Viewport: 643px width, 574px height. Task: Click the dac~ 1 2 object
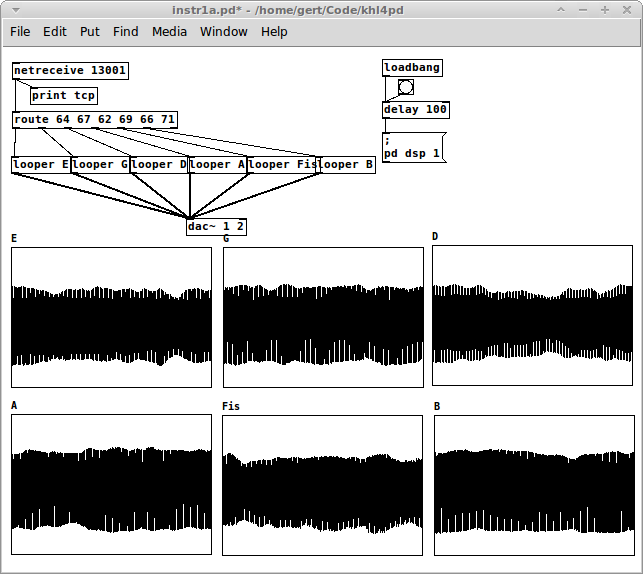pyautogui.click(x=216, y=227)
